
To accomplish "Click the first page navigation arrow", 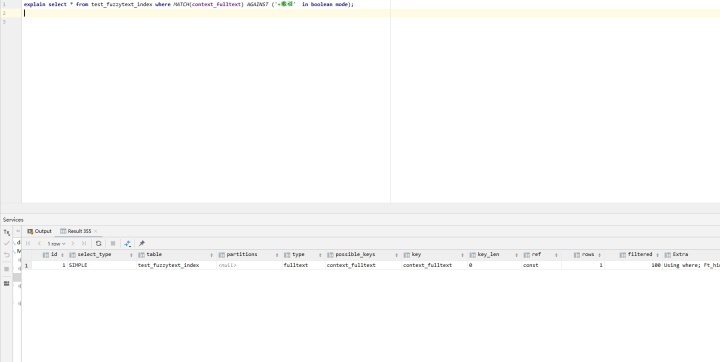I will (28, 243).
